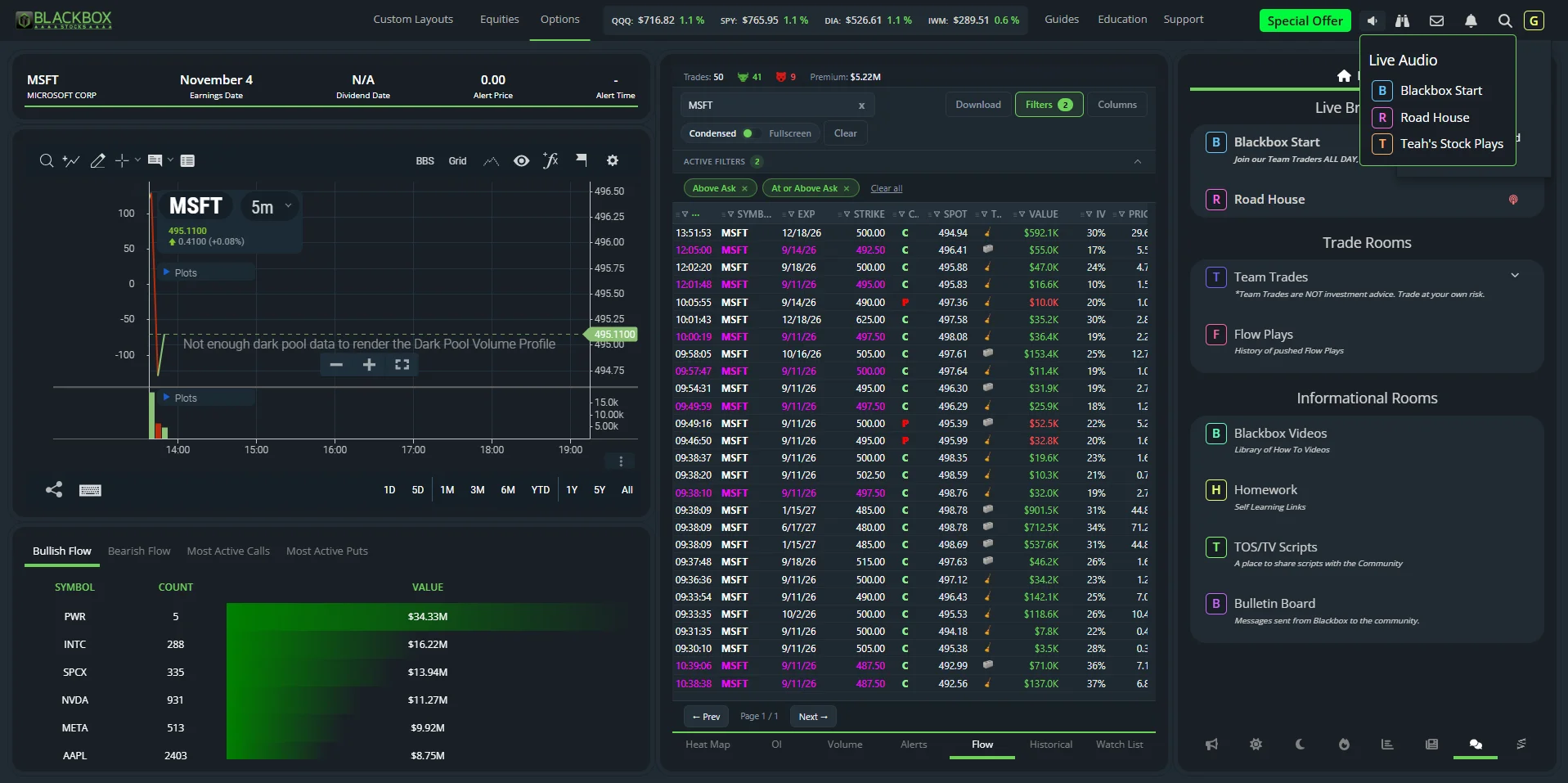
Task: Open the 5m timeframe dropdown
Action: 271,207
